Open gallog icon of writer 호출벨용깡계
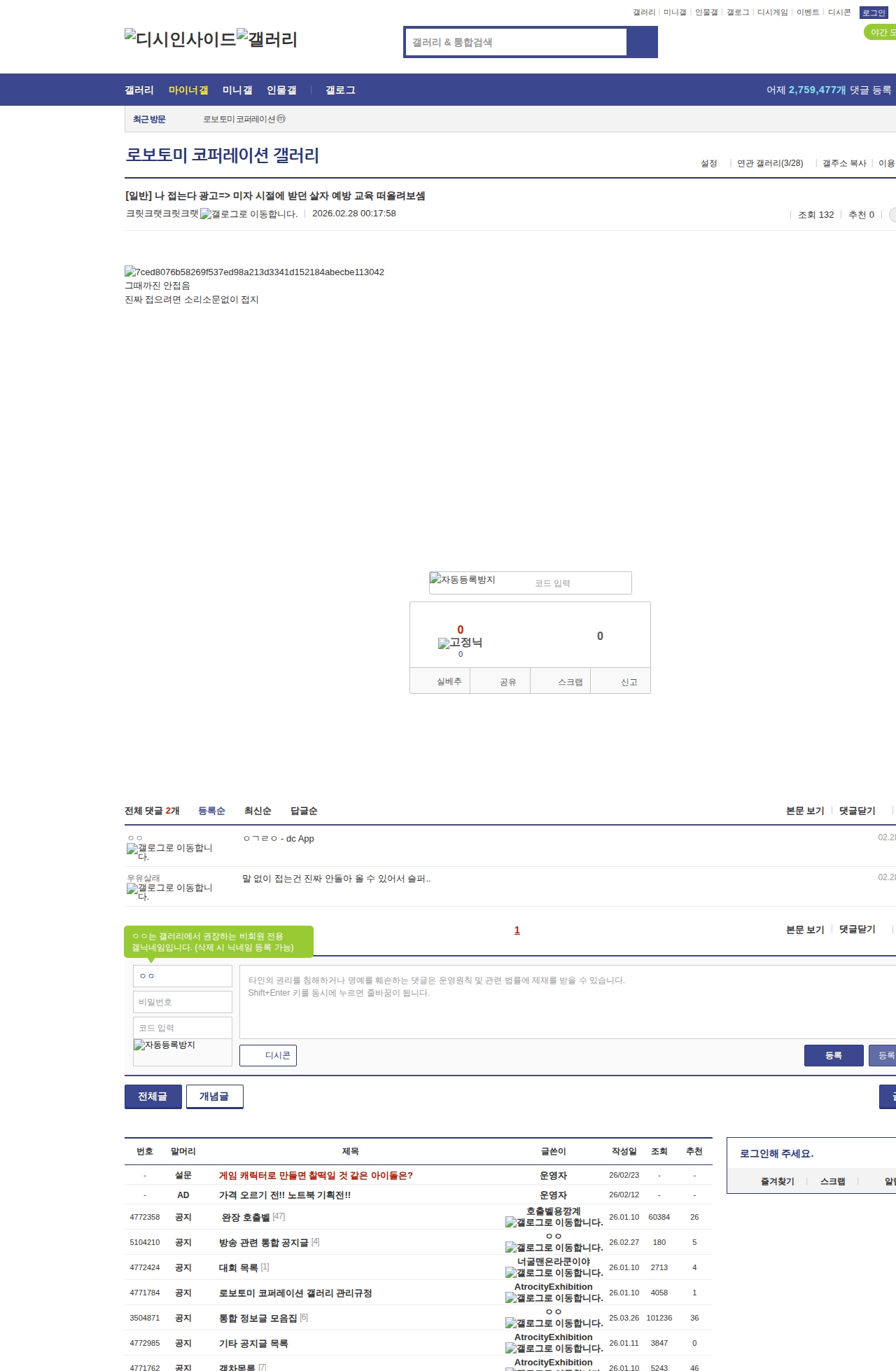 tap(554, 1223)
